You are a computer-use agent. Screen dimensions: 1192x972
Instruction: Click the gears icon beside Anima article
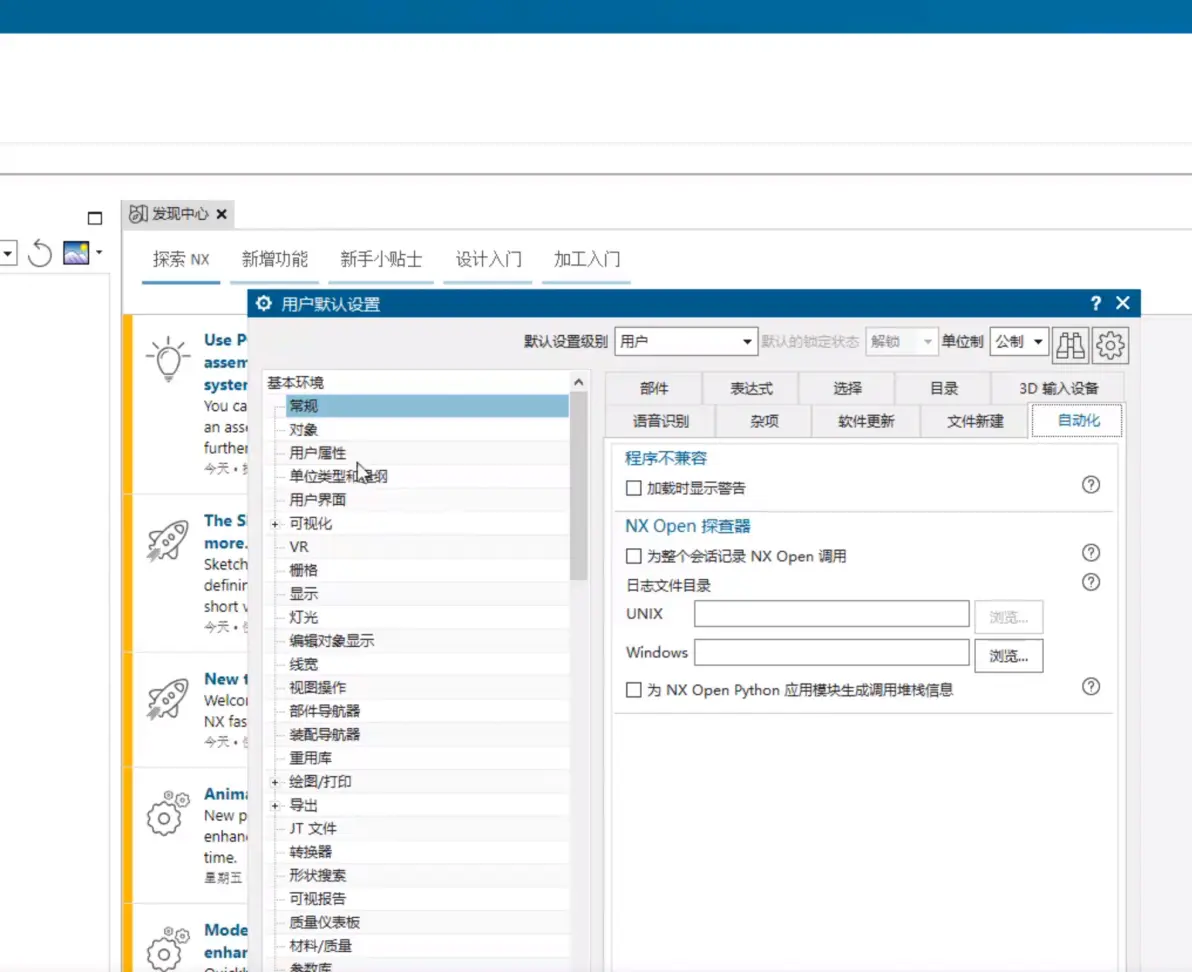[x=167, y=813]
